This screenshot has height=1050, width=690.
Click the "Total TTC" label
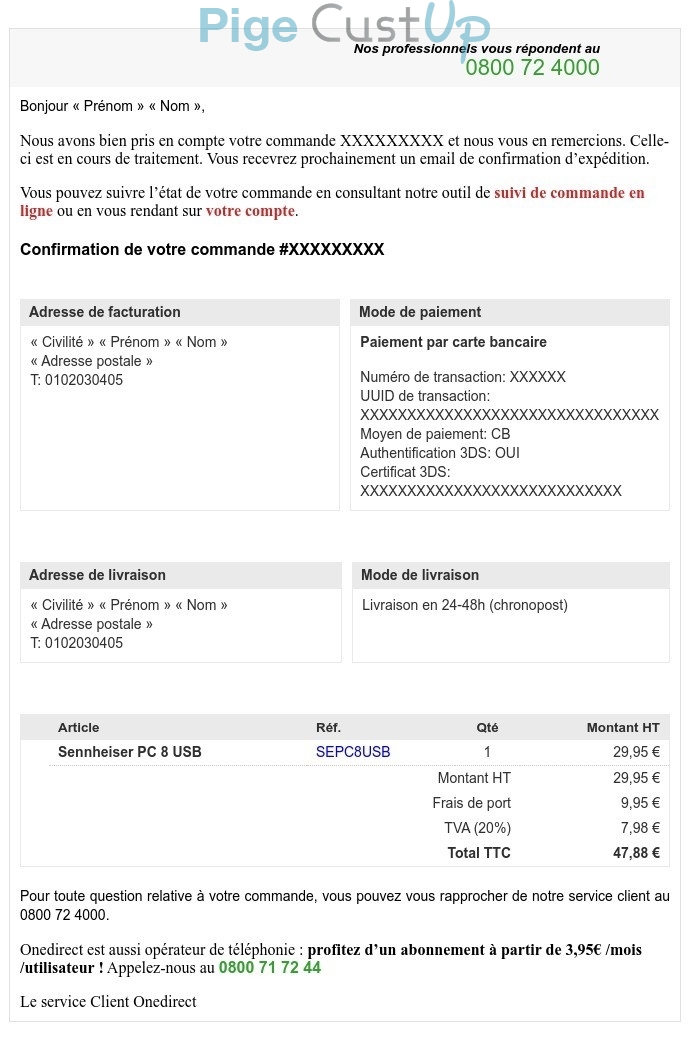pos(479,853)
